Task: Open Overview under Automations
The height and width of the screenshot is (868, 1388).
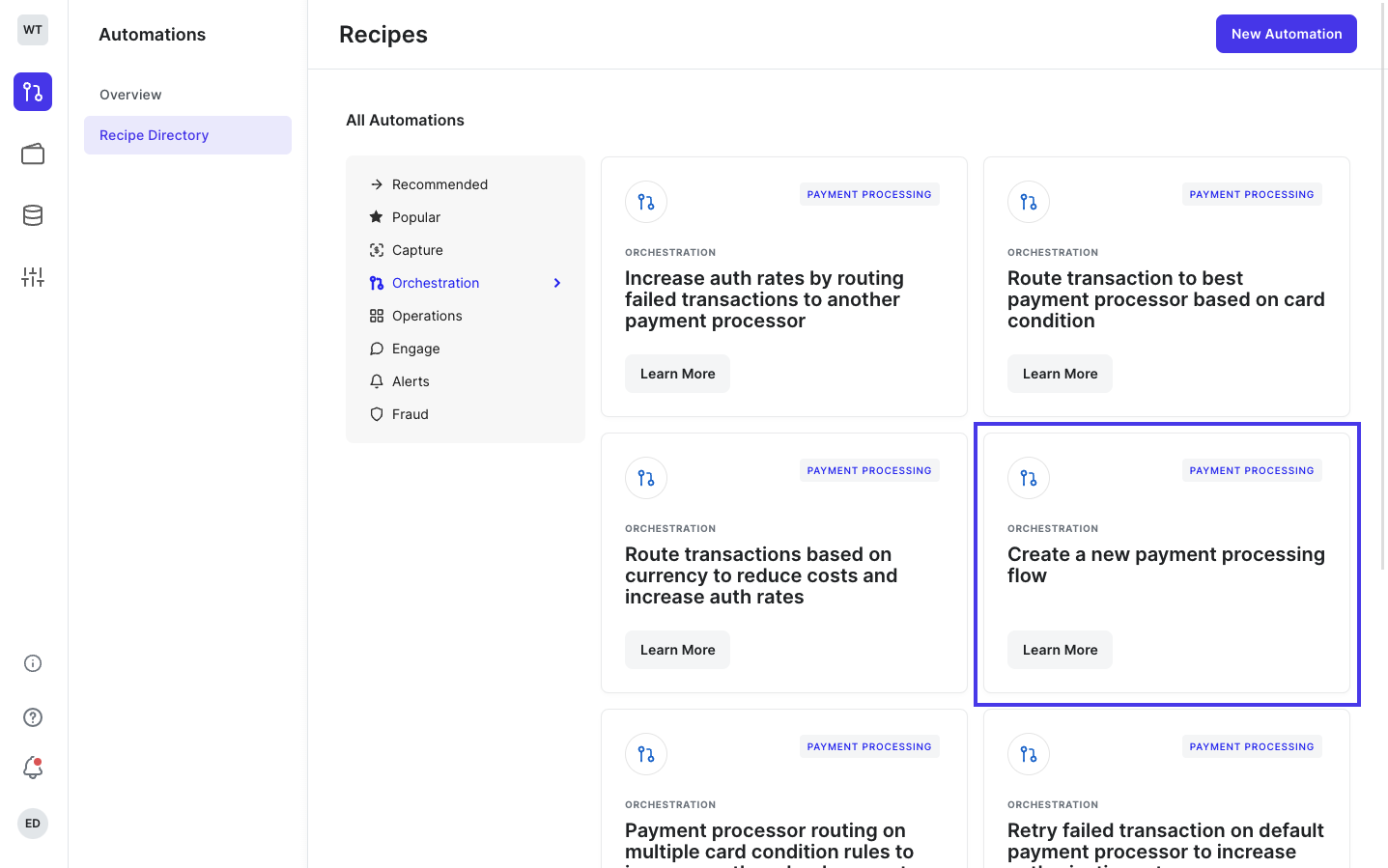Action: point(130,94)
